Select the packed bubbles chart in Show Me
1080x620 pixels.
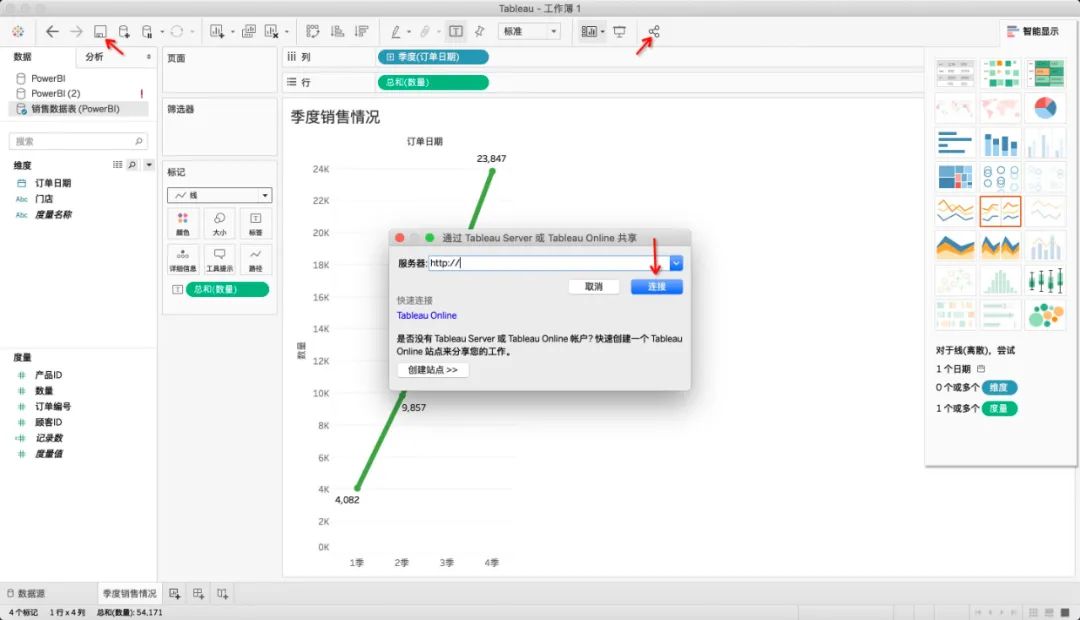pos(1045,315)
